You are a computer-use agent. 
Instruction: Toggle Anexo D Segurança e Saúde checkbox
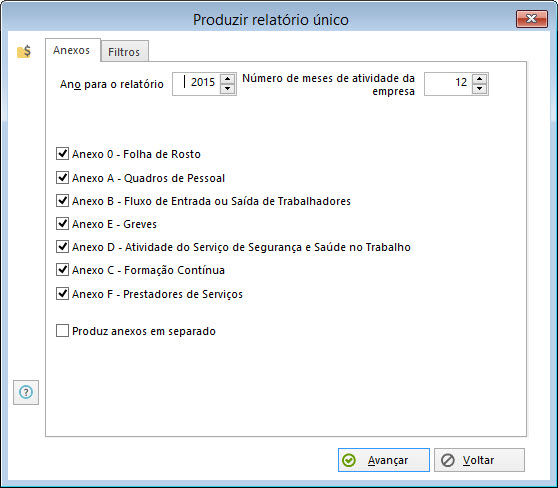click(x=62, y=247)
